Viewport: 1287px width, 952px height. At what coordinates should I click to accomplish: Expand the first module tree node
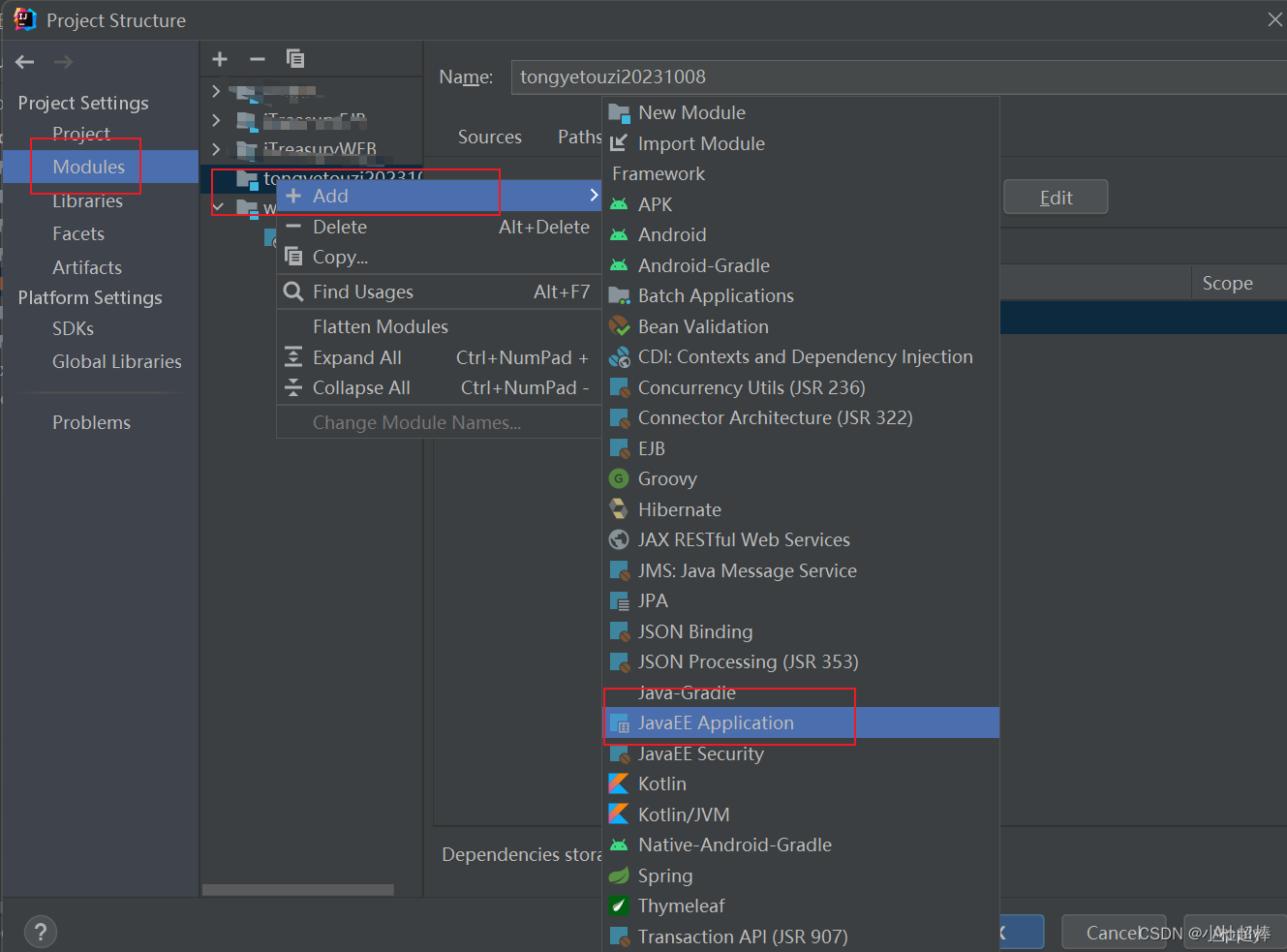coord(216,91)
